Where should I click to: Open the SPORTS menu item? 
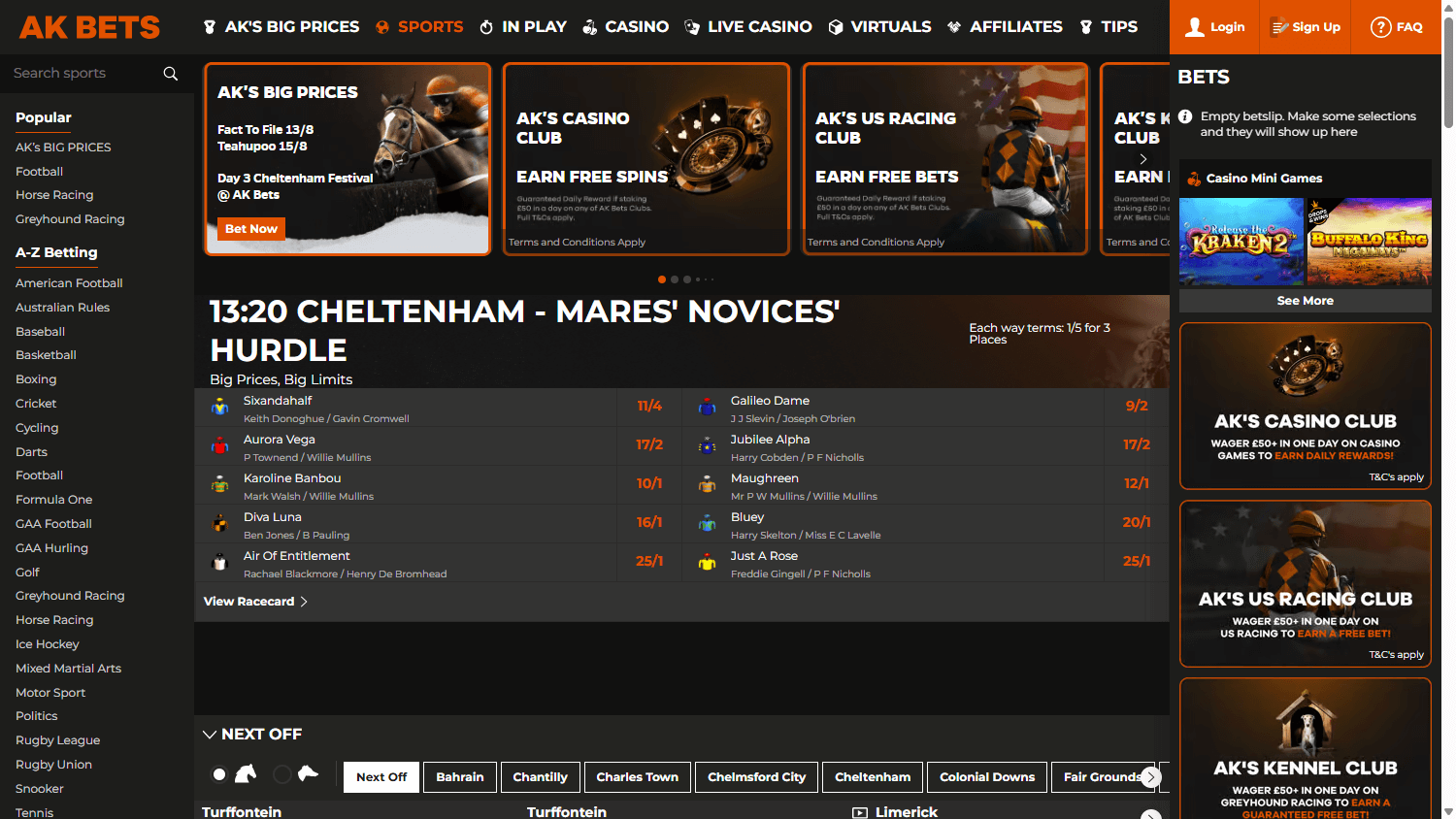tap(430, 27)
